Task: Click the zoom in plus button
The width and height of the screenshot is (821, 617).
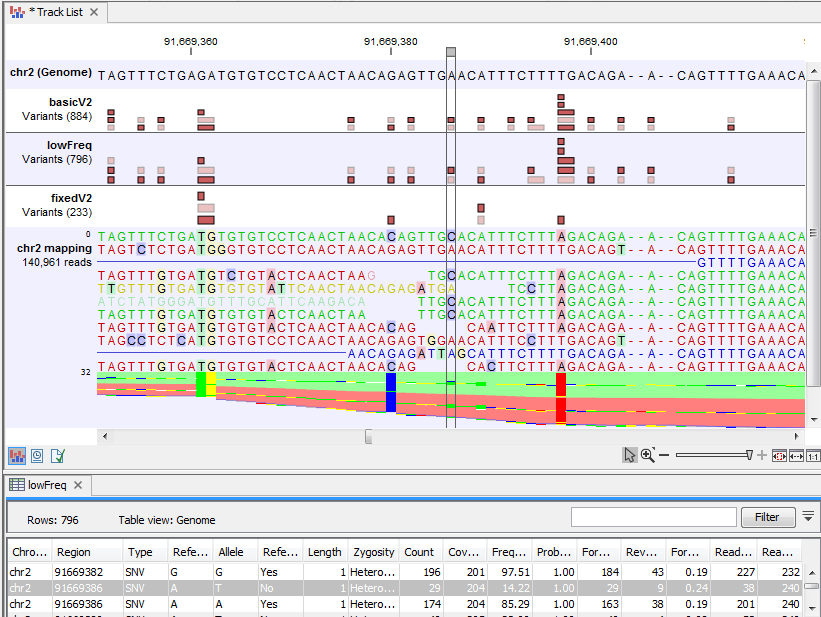Action: coord(762,455)
